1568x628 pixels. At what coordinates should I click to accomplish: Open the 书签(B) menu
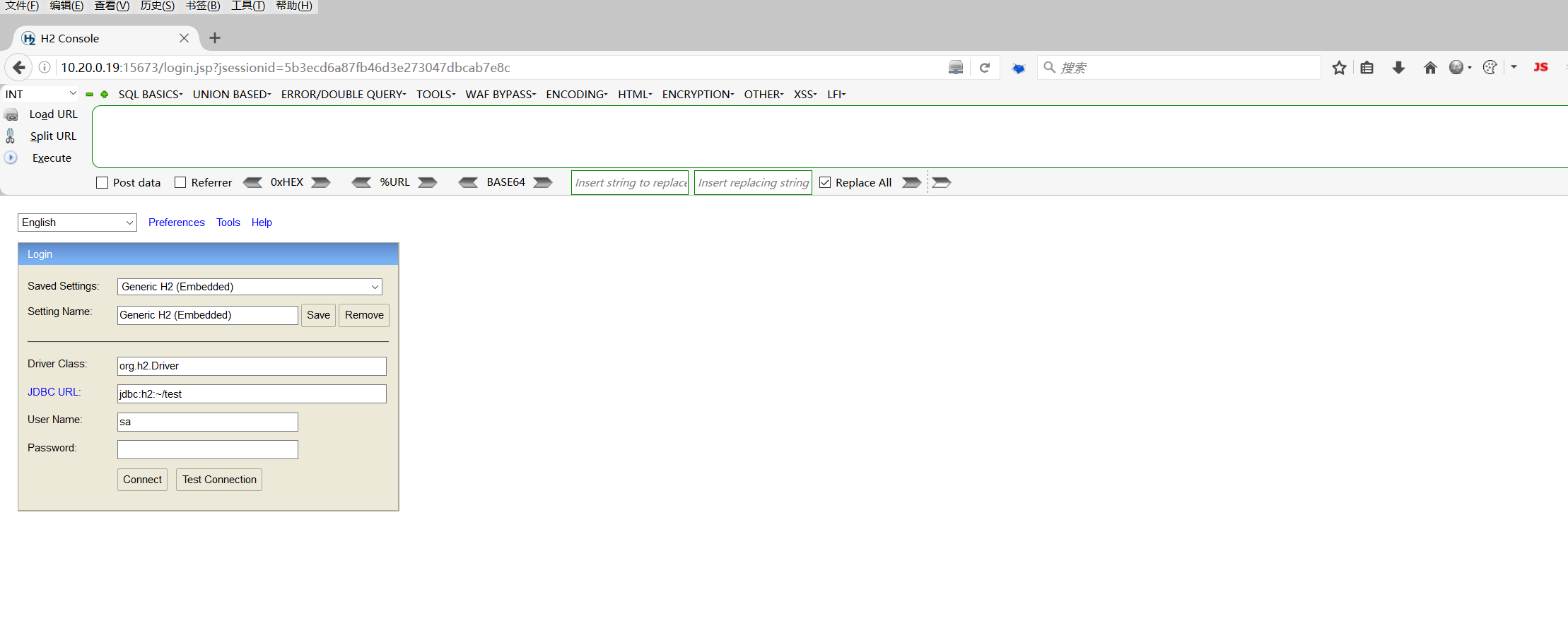coord(203,6)
